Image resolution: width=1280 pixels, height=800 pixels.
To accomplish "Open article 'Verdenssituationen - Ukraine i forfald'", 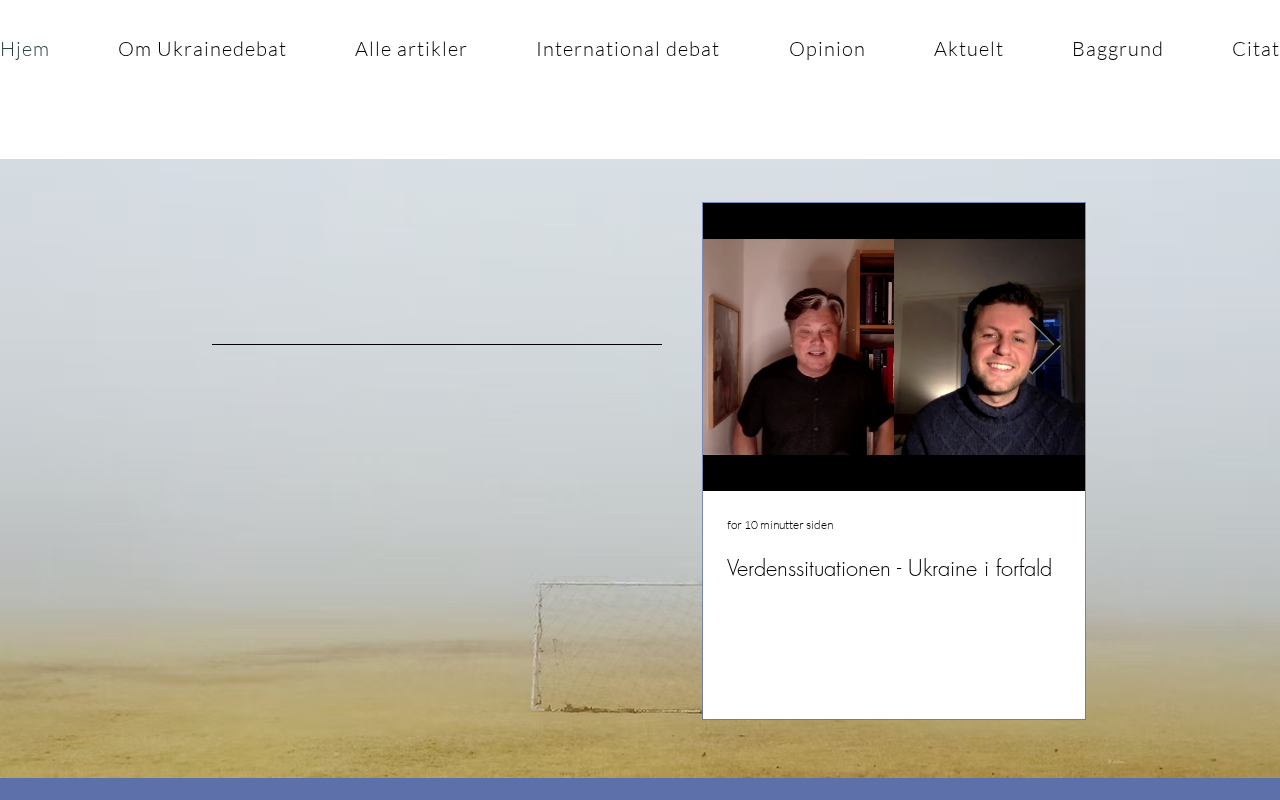I will pyautogui.click(x=889, y=568).
